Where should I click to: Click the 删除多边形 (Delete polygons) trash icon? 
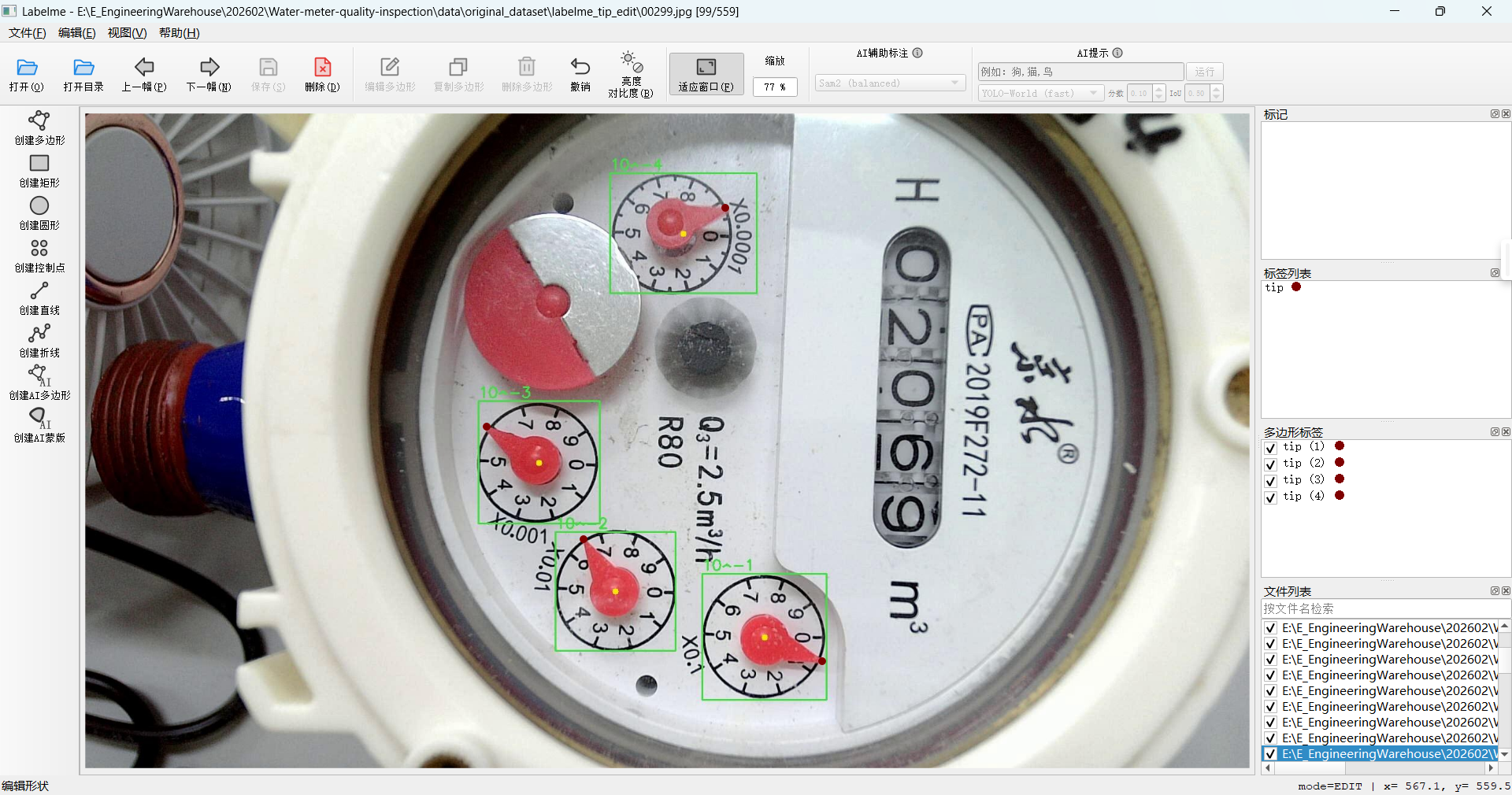click(527, 68)
